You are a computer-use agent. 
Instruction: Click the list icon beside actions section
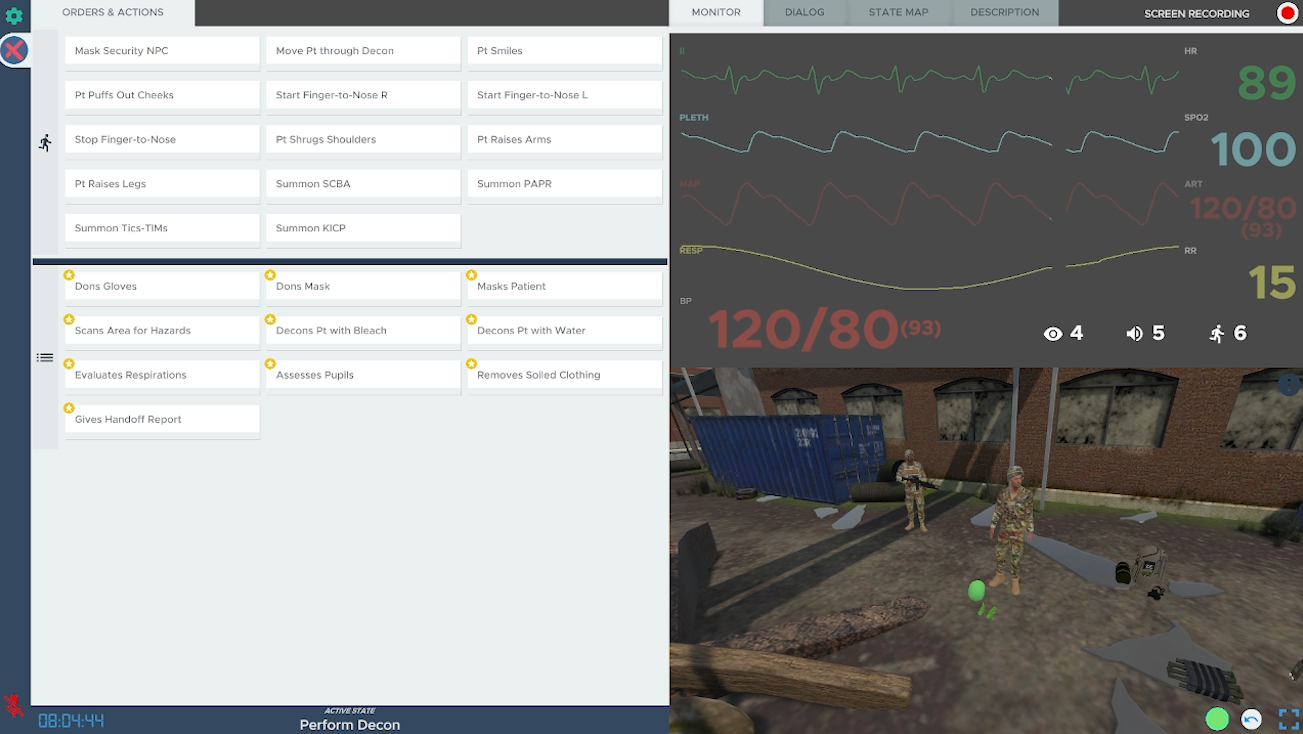[45, 357]
